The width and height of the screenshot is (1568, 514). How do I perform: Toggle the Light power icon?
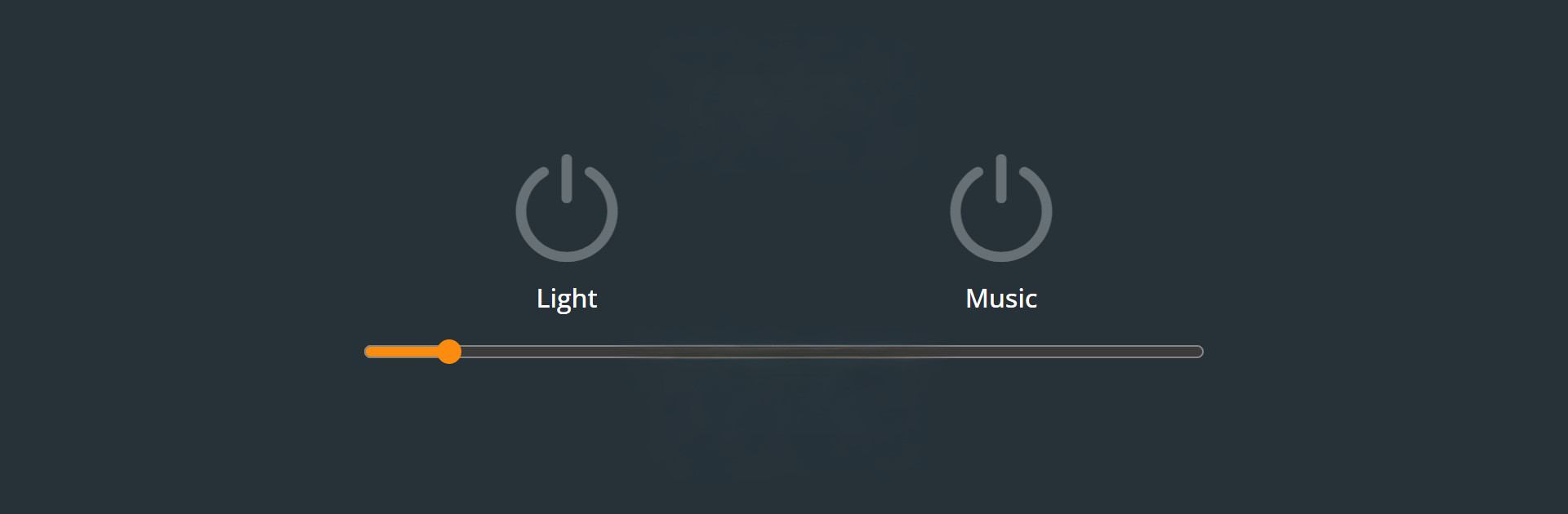pos(567,208)
